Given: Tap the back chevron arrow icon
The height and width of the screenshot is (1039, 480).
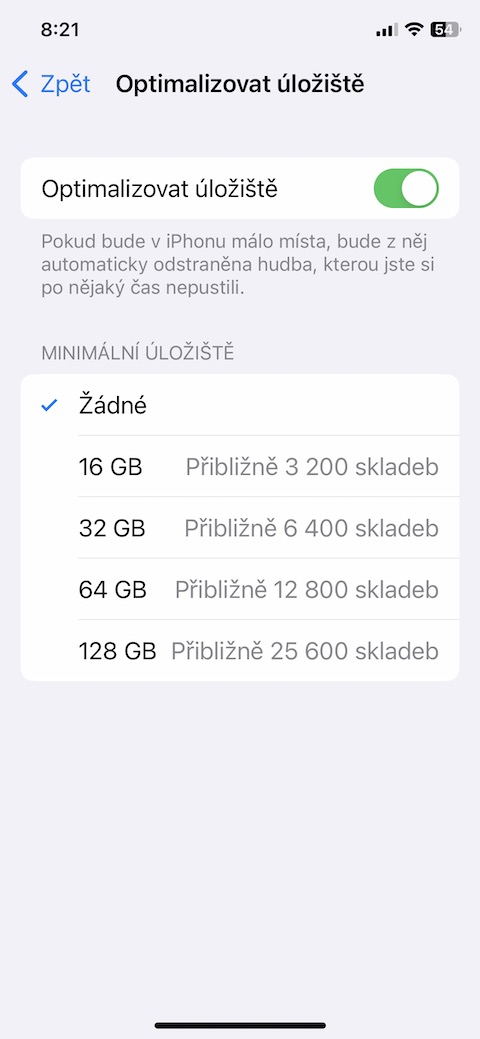Looking at the screenshot, I should (x=20, y=85).
